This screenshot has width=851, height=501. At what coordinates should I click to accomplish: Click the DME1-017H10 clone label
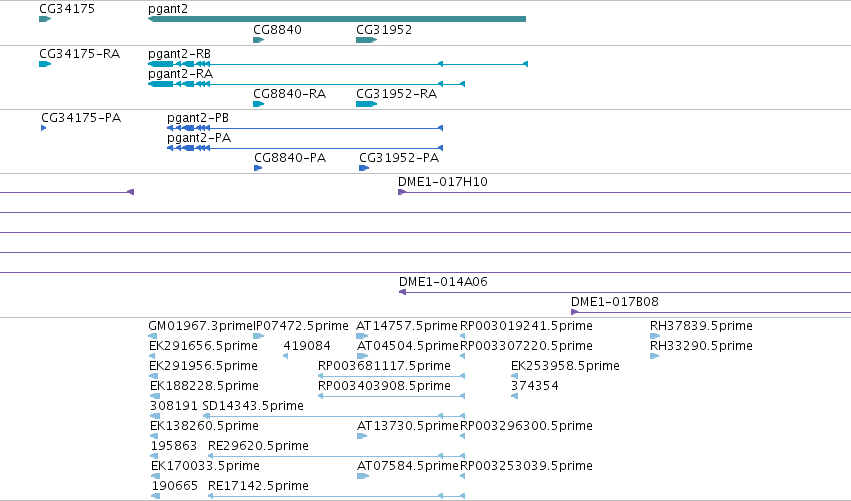tap(443, 182)
